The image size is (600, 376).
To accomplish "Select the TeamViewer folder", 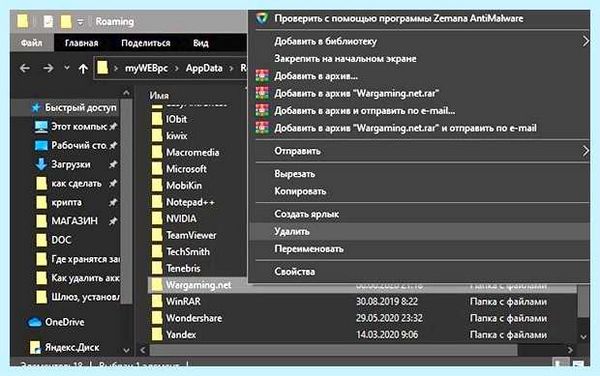I will [x=191, y=235].
